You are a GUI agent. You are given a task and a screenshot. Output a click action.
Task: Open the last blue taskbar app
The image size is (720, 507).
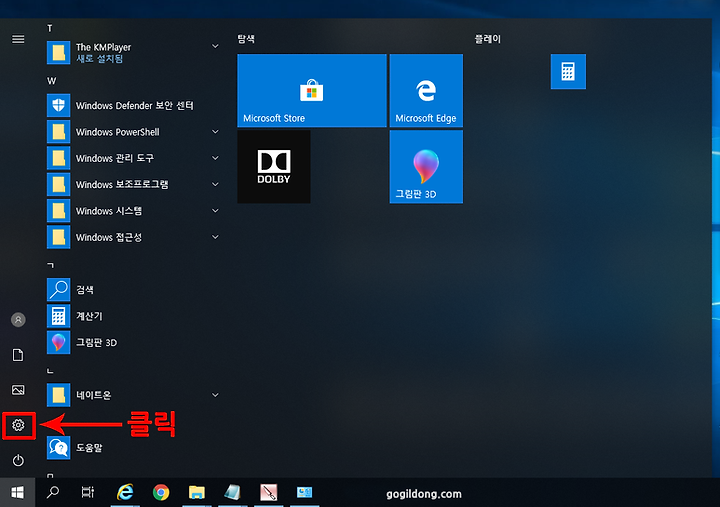304,493
